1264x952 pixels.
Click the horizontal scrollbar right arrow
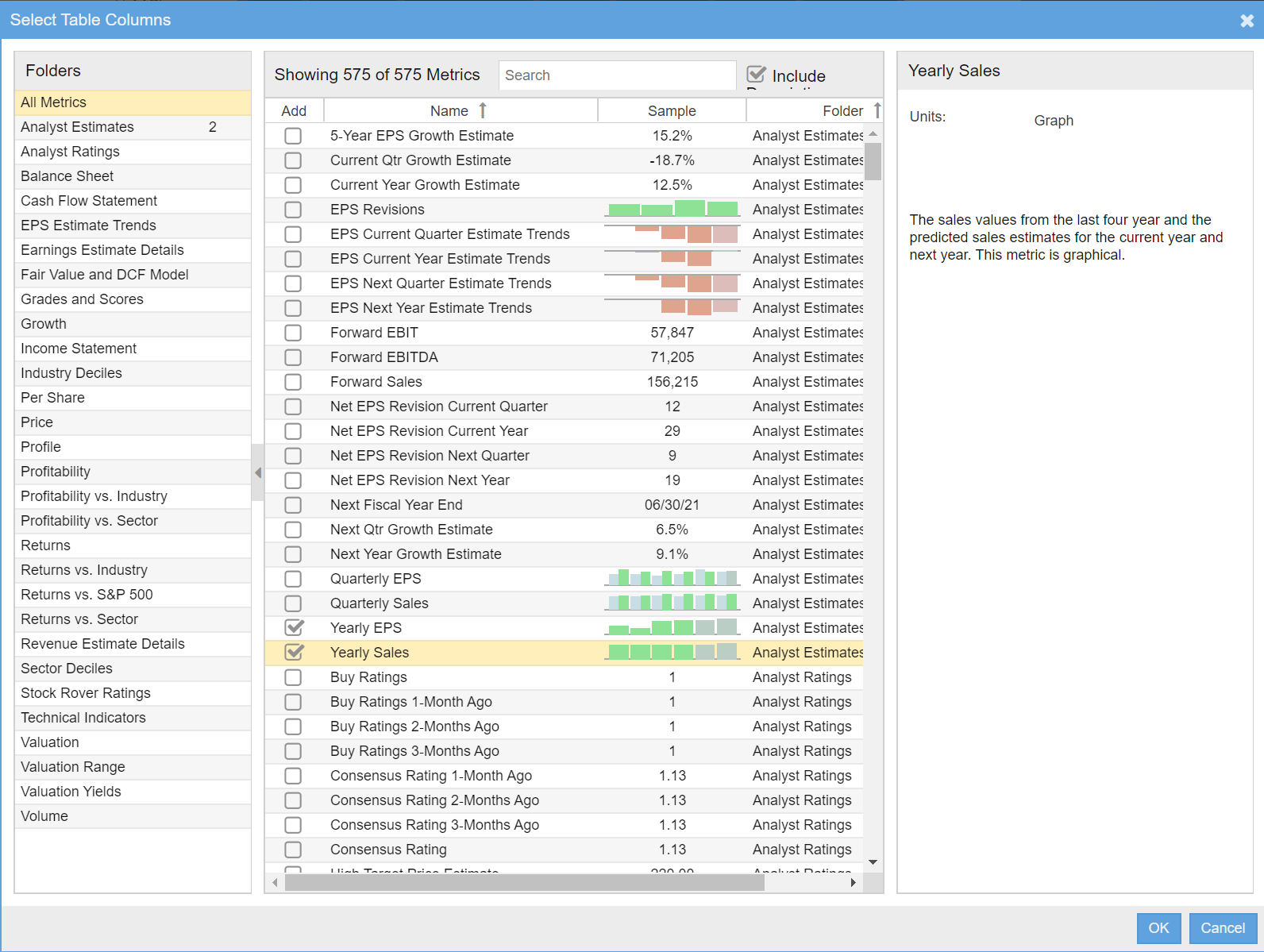(x=854, y=882)
